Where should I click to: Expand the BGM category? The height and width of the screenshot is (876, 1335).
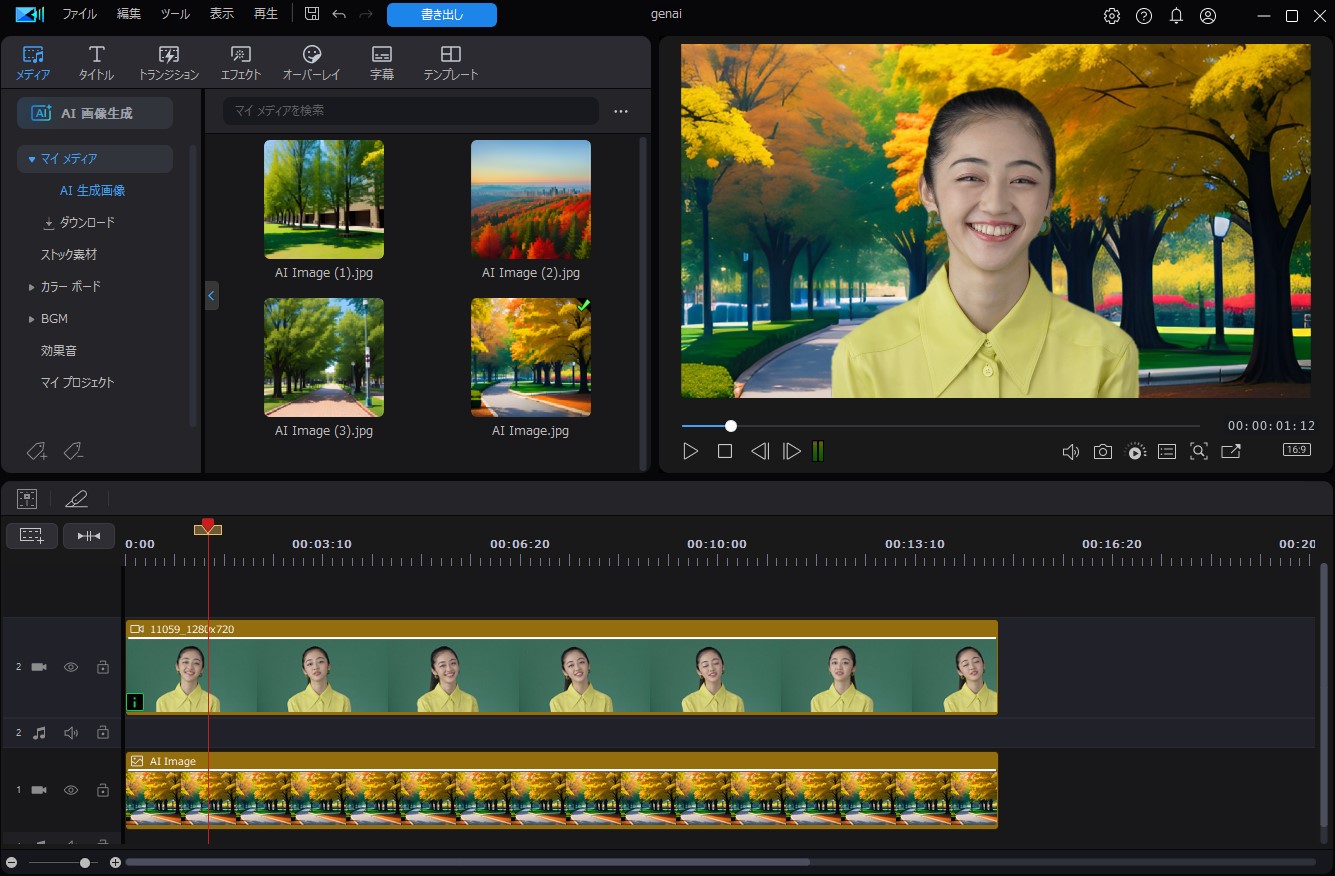[x=32, y=319]
